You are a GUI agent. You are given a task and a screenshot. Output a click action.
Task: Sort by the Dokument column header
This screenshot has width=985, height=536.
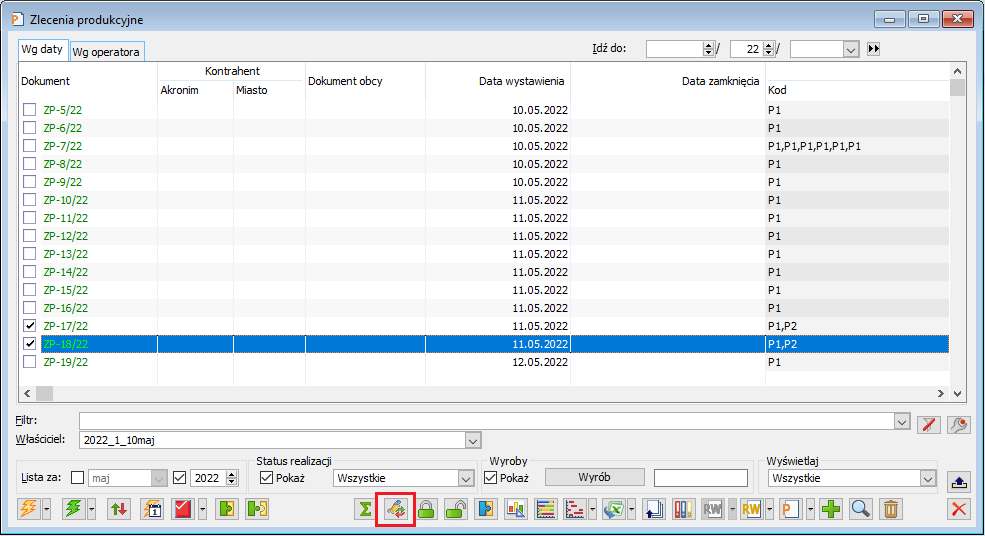click(88, 81)
